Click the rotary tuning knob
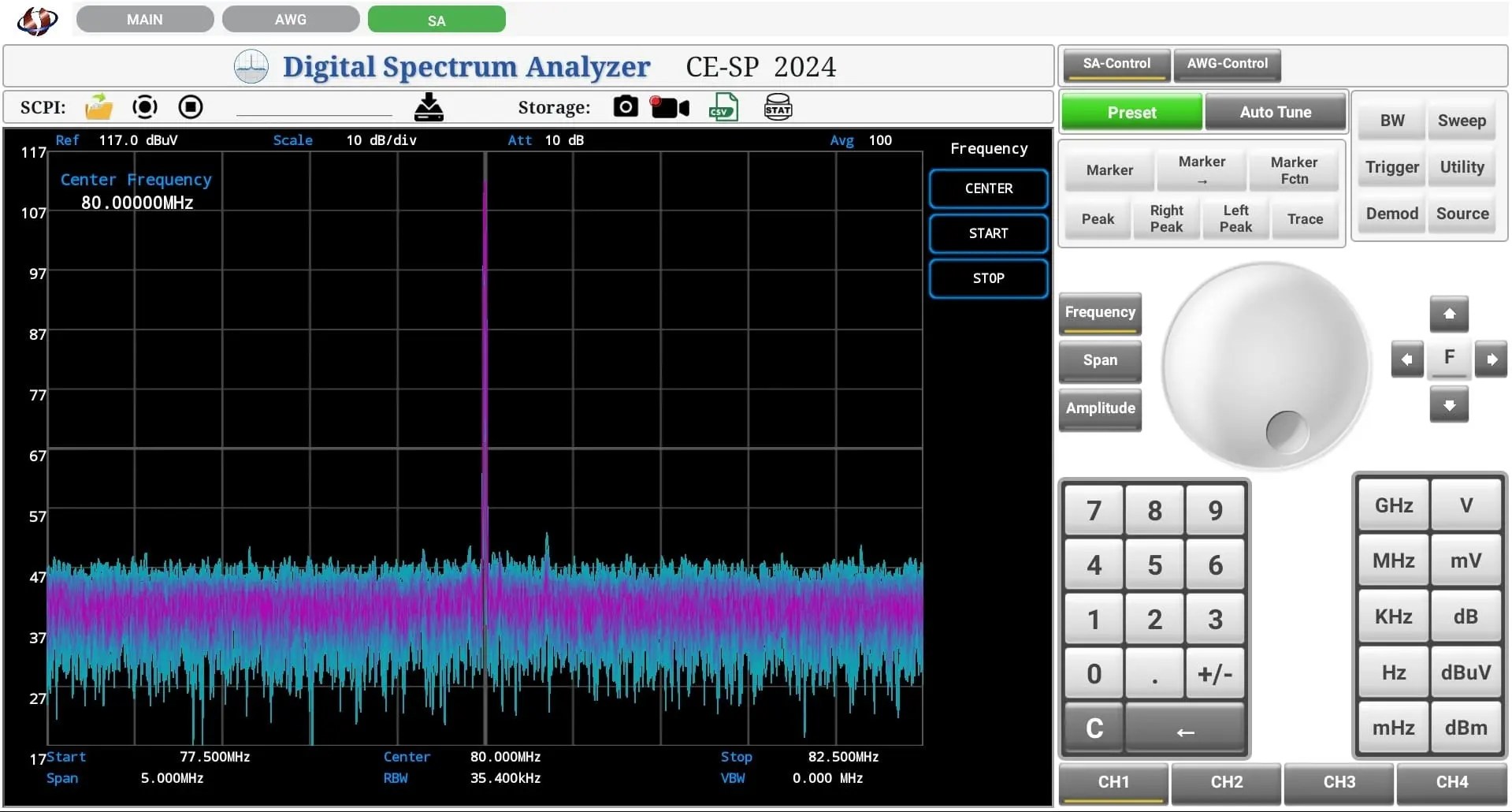 tap(1266, 366)
